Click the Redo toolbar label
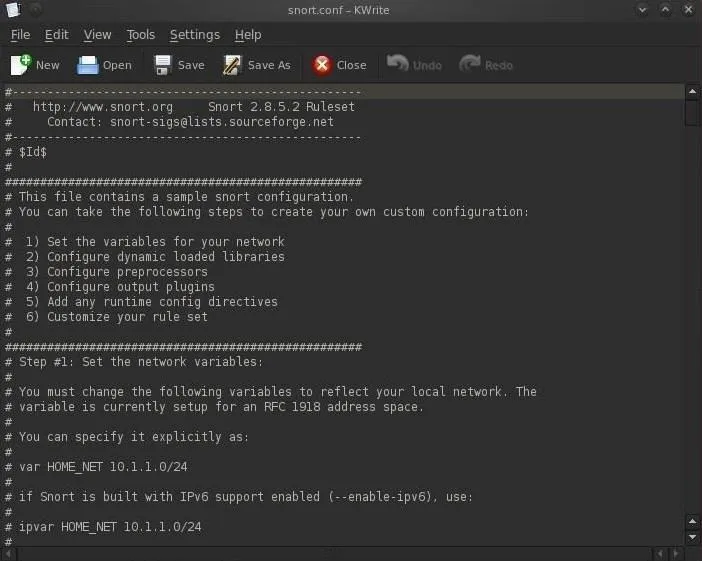 (x=499, y=66)
